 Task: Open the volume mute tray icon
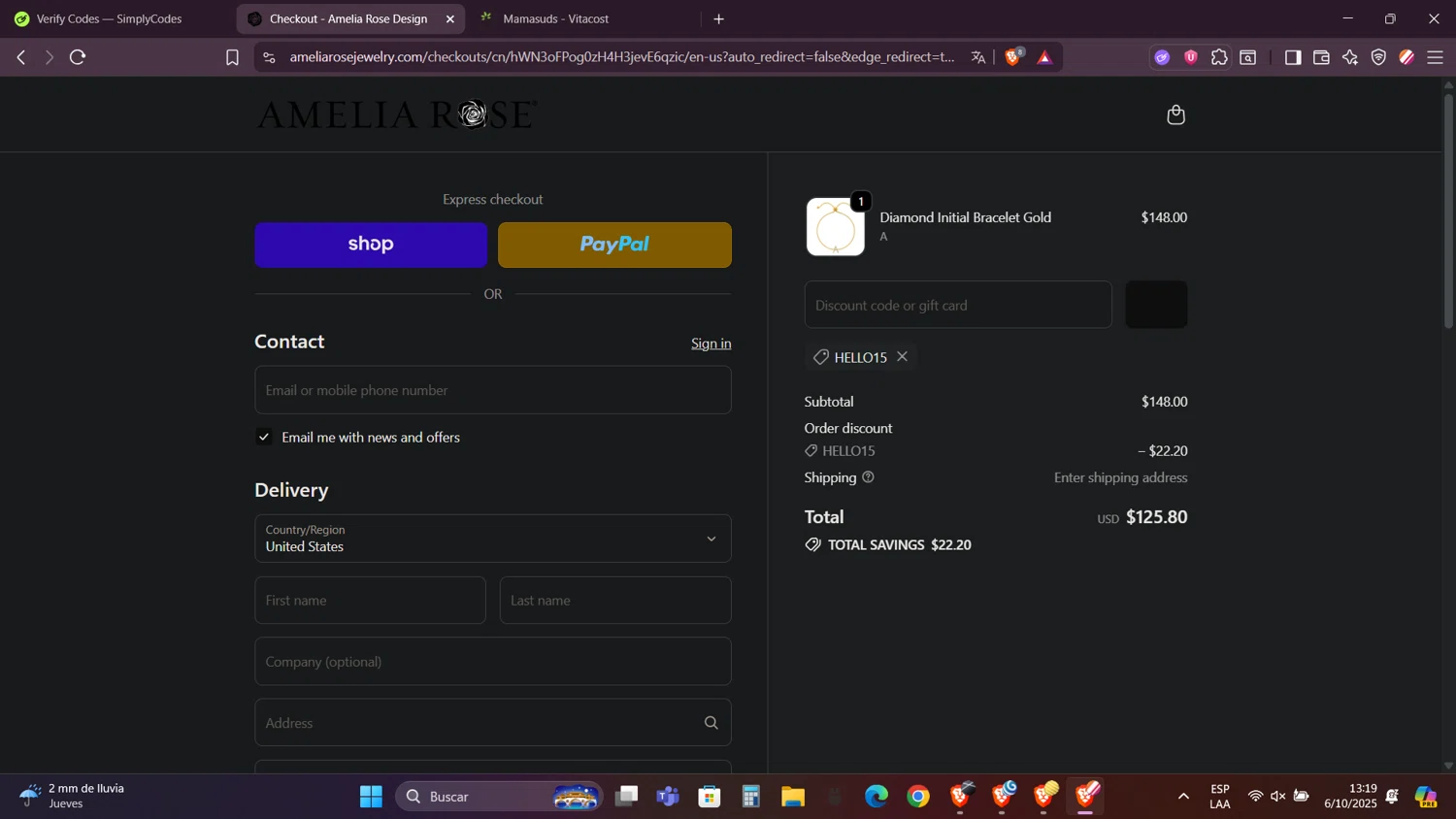[1278, 797]
